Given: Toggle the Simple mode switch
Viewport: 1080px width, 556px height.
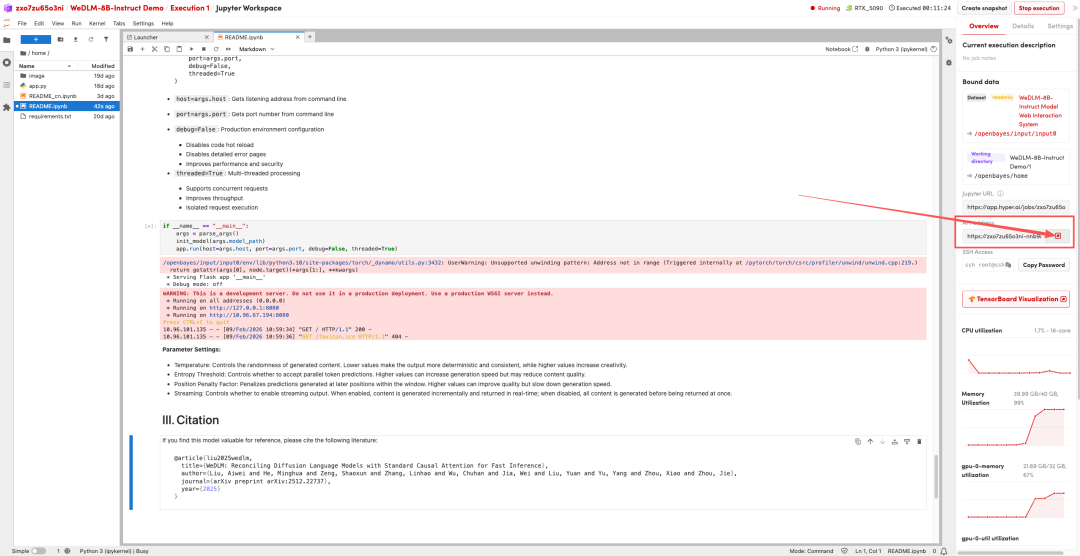Looking at the screenshot, I should pyautogui.click(x=38, y=551).
